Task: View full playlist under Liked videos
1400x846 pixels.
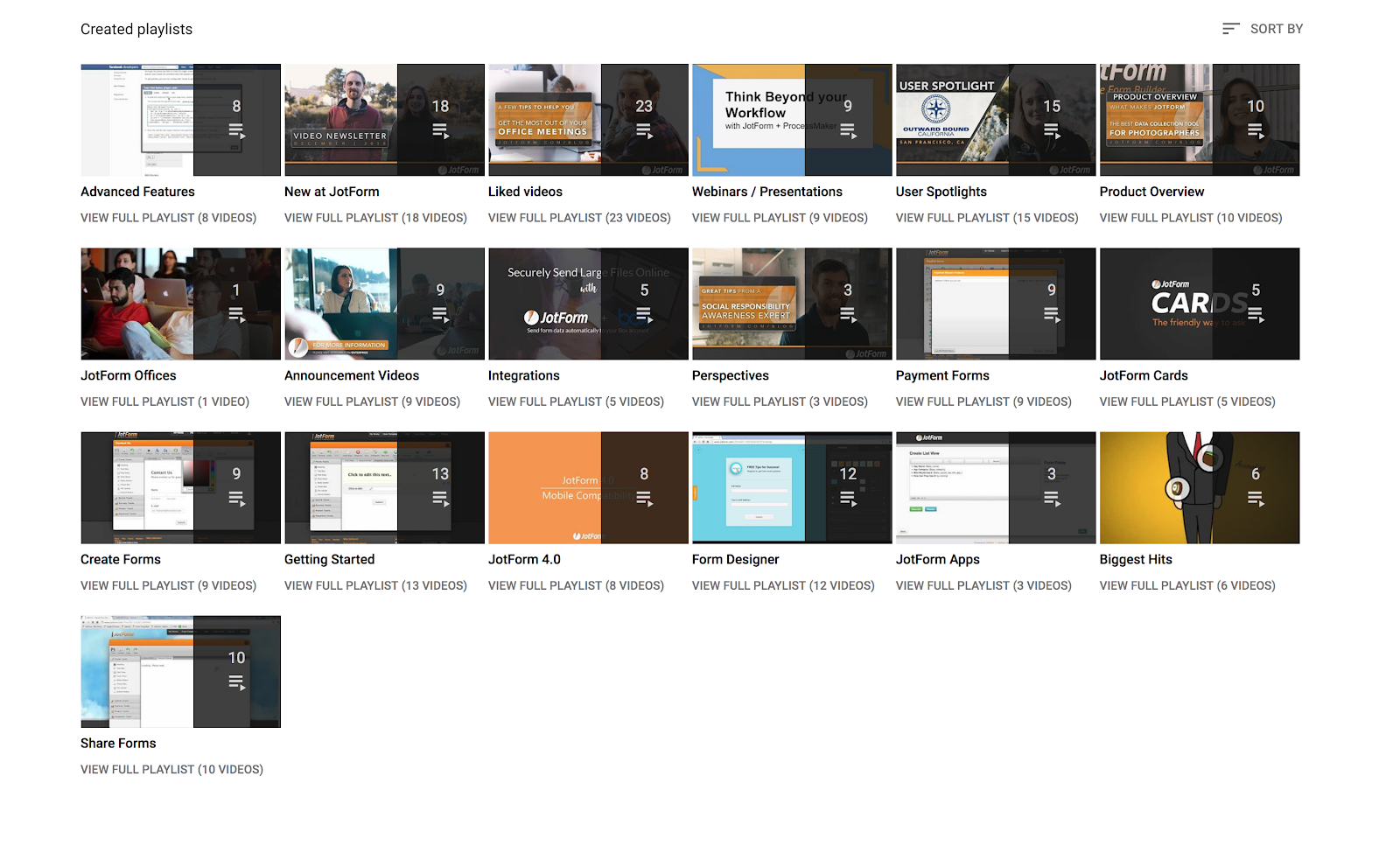Action: pyautogui.click(x=579, y=218)
